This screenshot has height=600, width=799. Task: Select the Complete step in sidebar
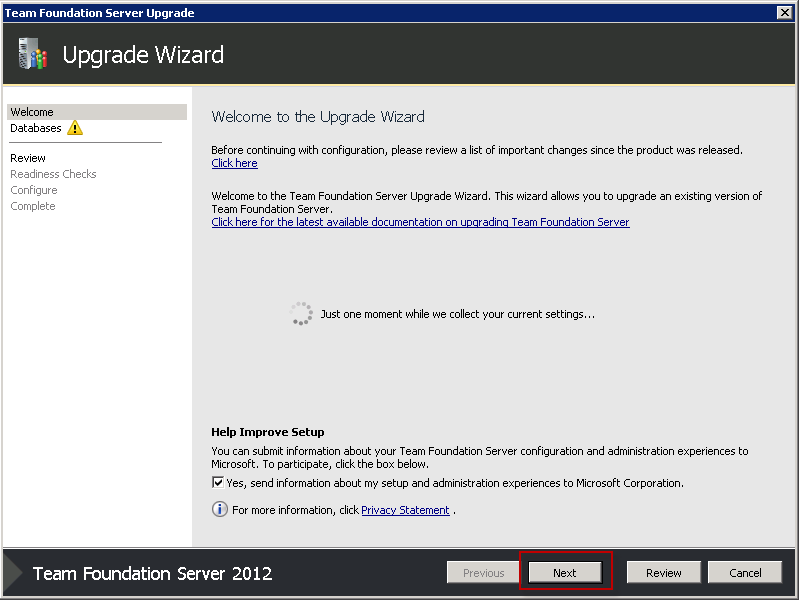pos(33,206)
